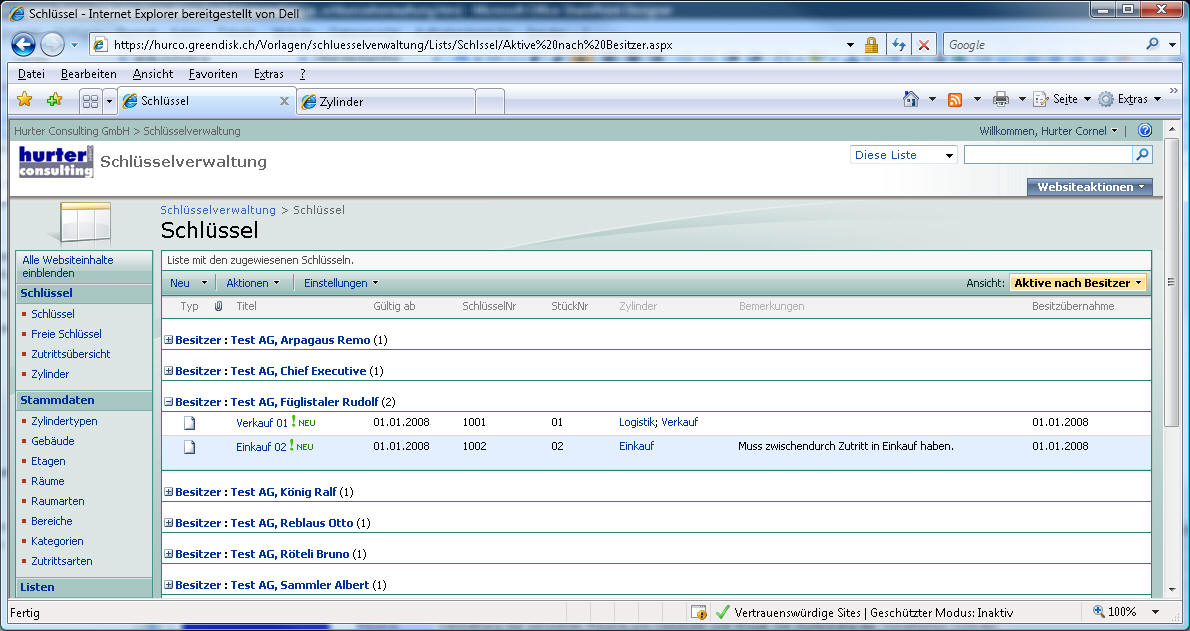
Task: Click the Logistik cylinder link
Action: (x=637, y=422)
